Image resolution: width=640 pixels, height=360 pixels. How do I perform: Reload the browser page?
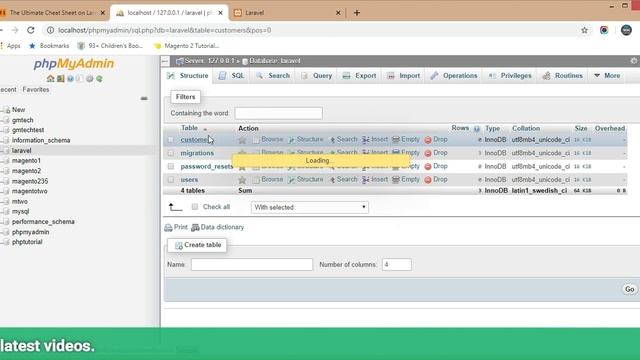pos(31,30)
